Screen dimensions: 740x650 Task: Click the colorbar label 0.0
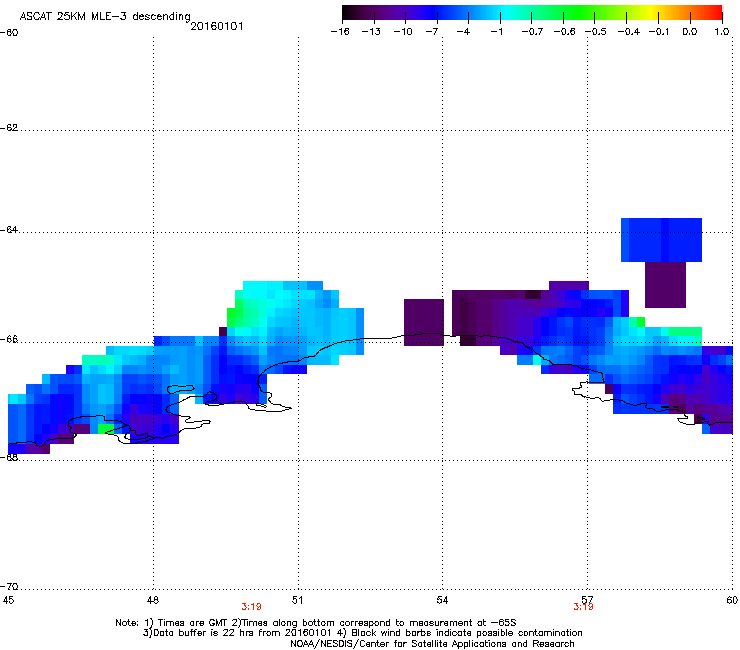click(690, 32)
